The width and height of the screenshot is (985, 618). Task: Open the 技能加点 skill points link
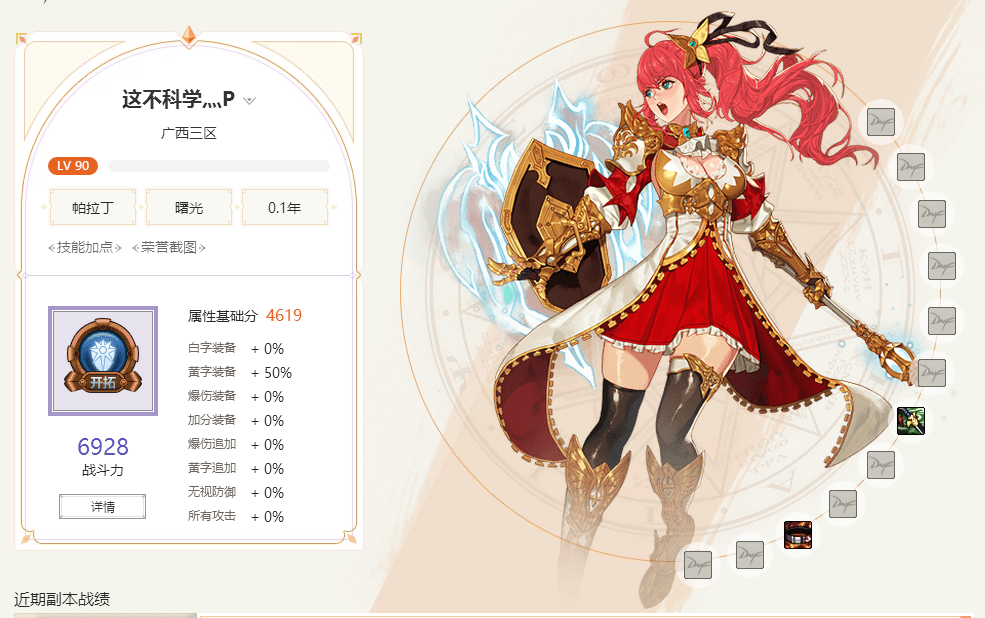tap(85, 247)
